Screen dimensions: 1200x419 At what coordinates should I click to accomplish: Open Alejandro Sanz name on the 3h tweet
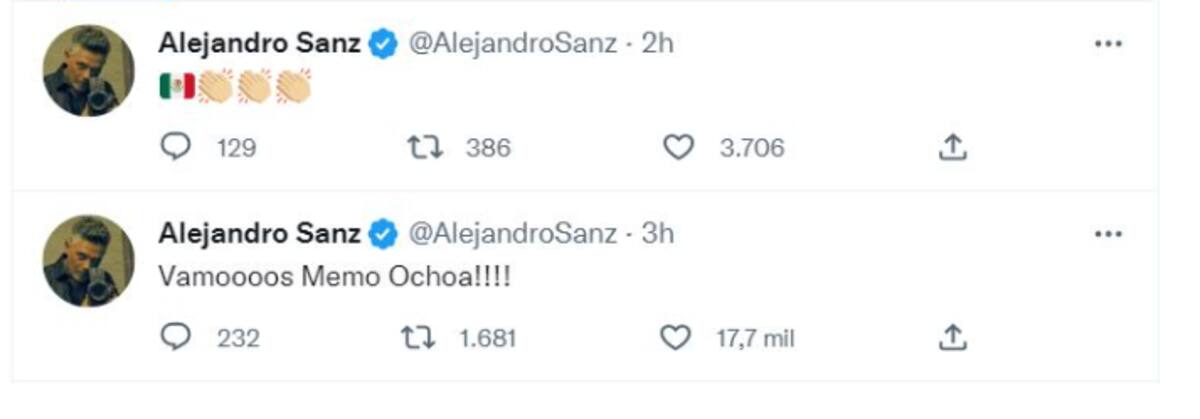260,234
